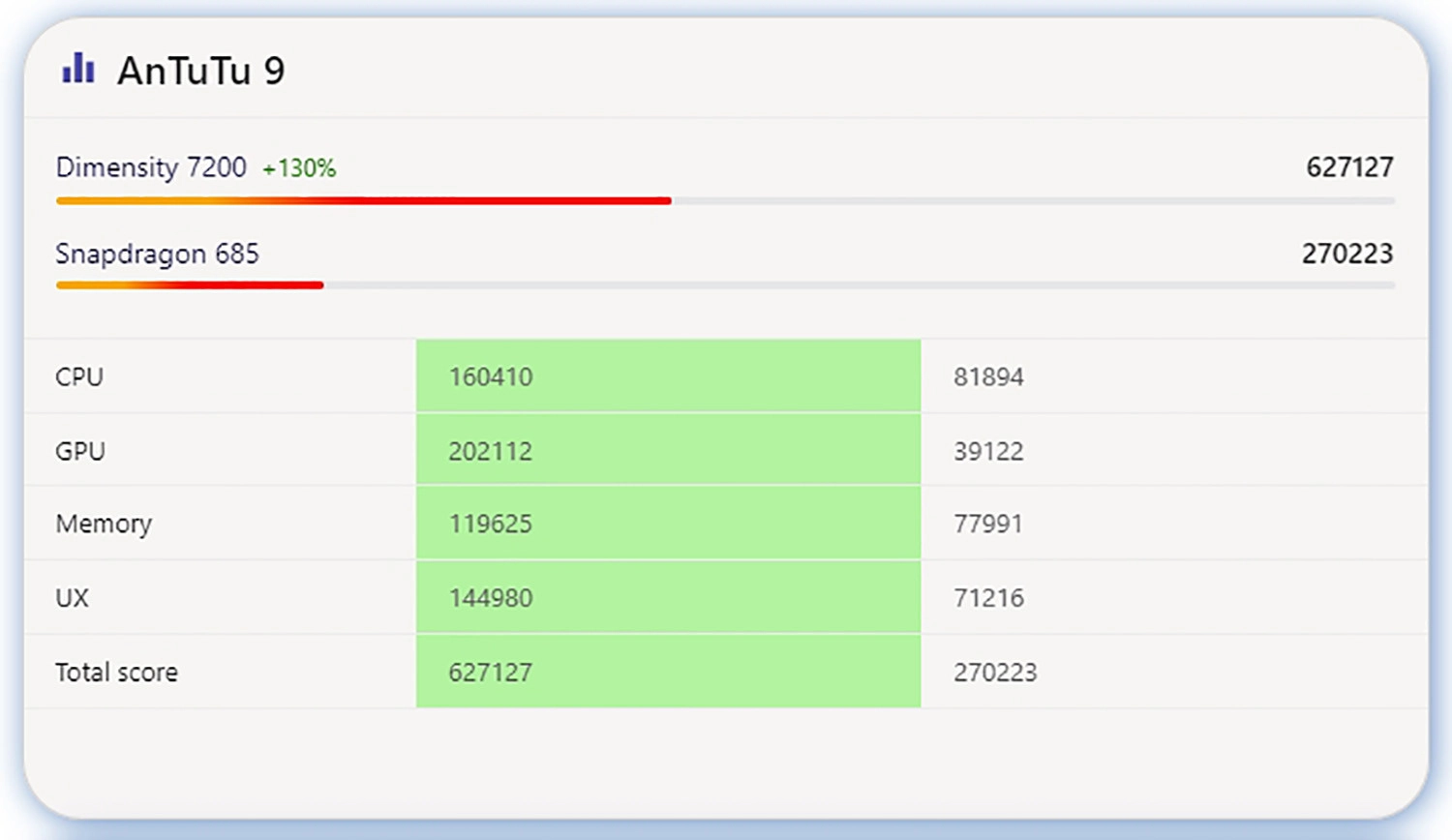Select the GPU row label
This screenshot has height=840, width=1452.
80,451
